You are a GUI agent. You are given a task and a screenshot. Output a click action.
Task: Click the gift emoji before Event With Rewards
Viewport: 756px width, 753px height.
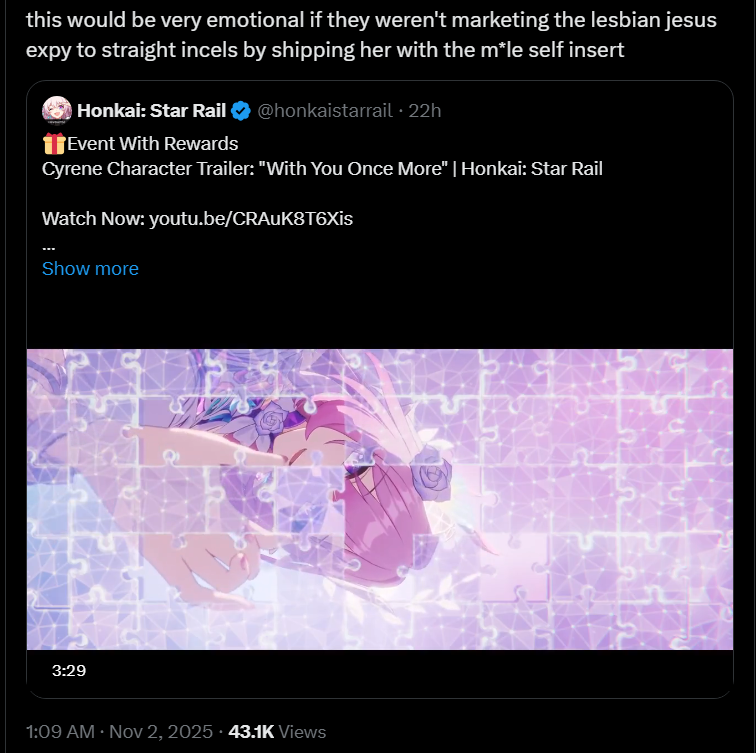54,144
